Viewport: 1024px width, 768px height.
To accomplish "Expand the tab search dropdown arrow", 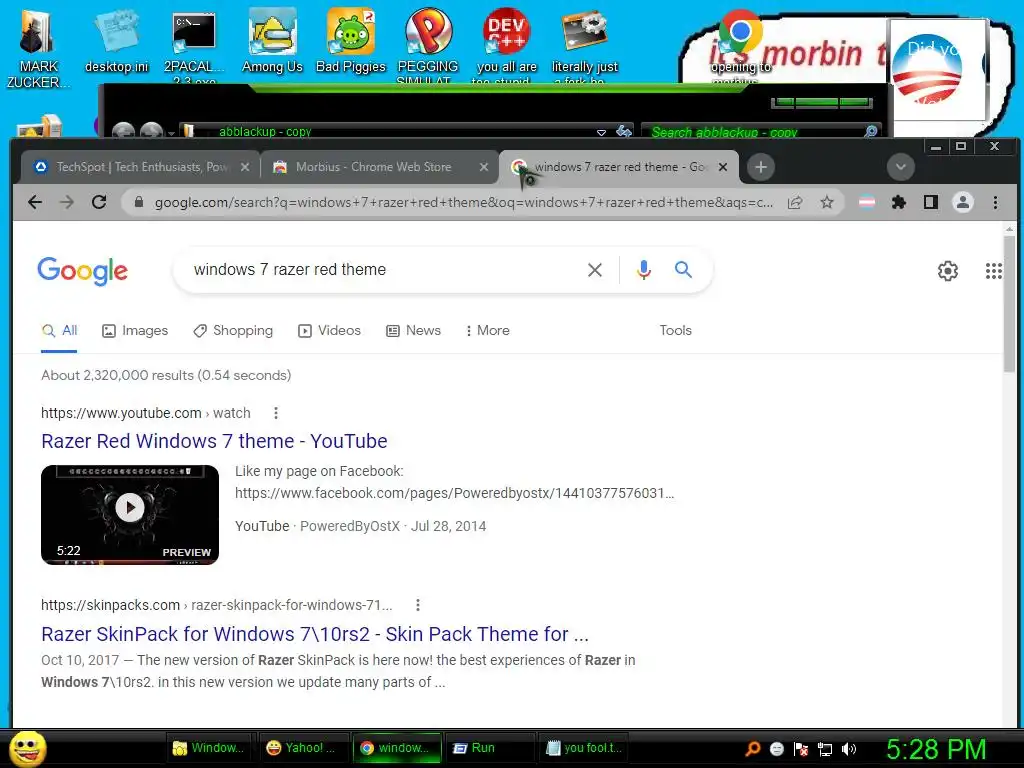I will [901, 167].
